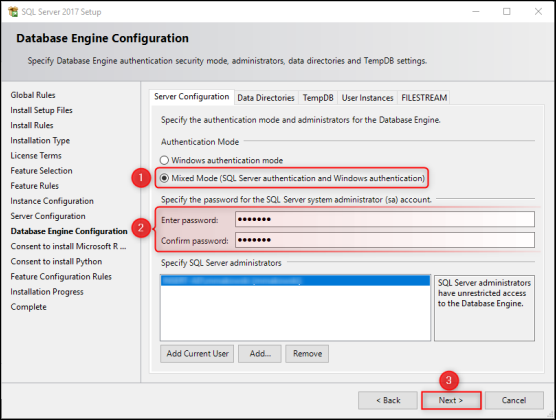
Task: Click Server Configuration step in sidebar
Action: tap(48, 216)
